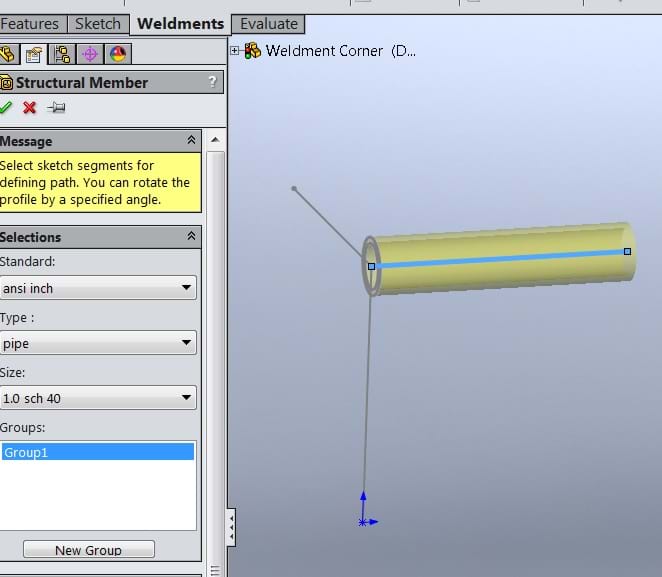
Task: Expand the Weldment Corner tree node
Action: (235, 50)
